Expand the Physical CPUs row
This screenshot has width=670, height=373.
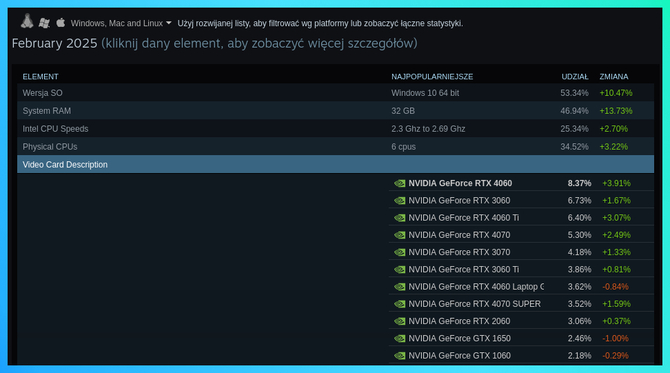[x=335, y=147]
